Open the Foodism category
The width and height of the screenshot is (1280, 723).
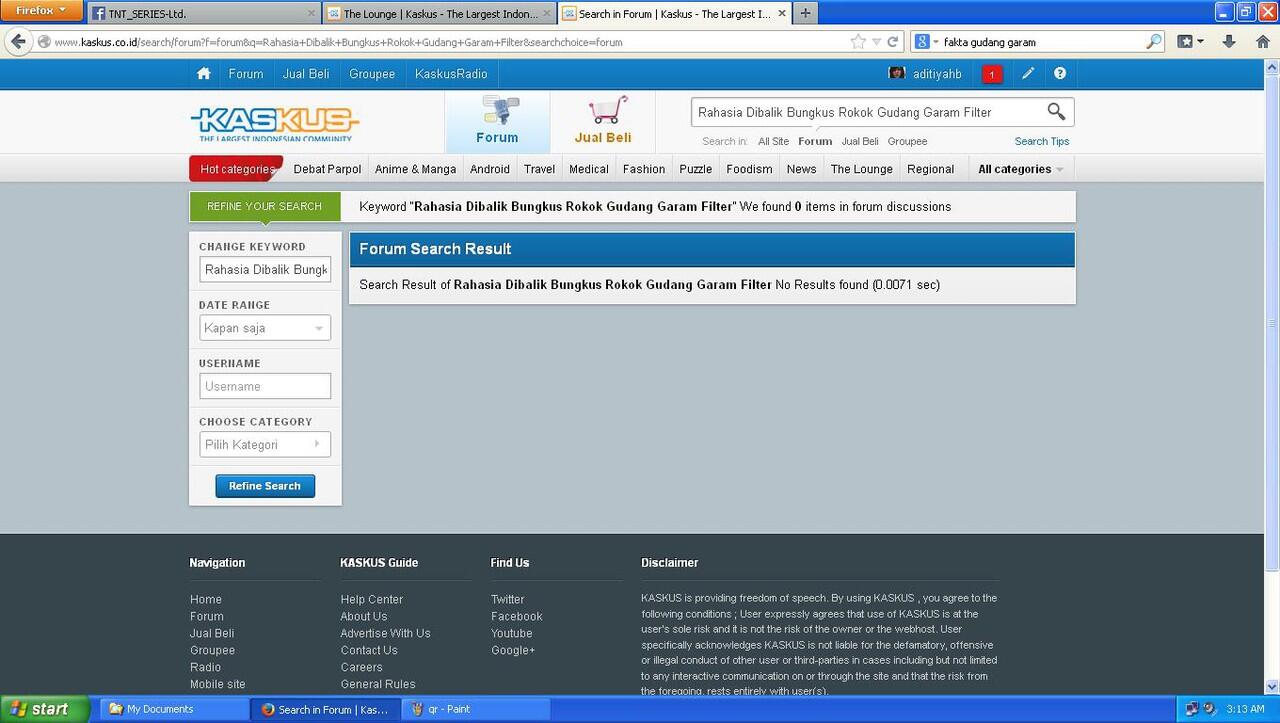[x=749, y=169]
